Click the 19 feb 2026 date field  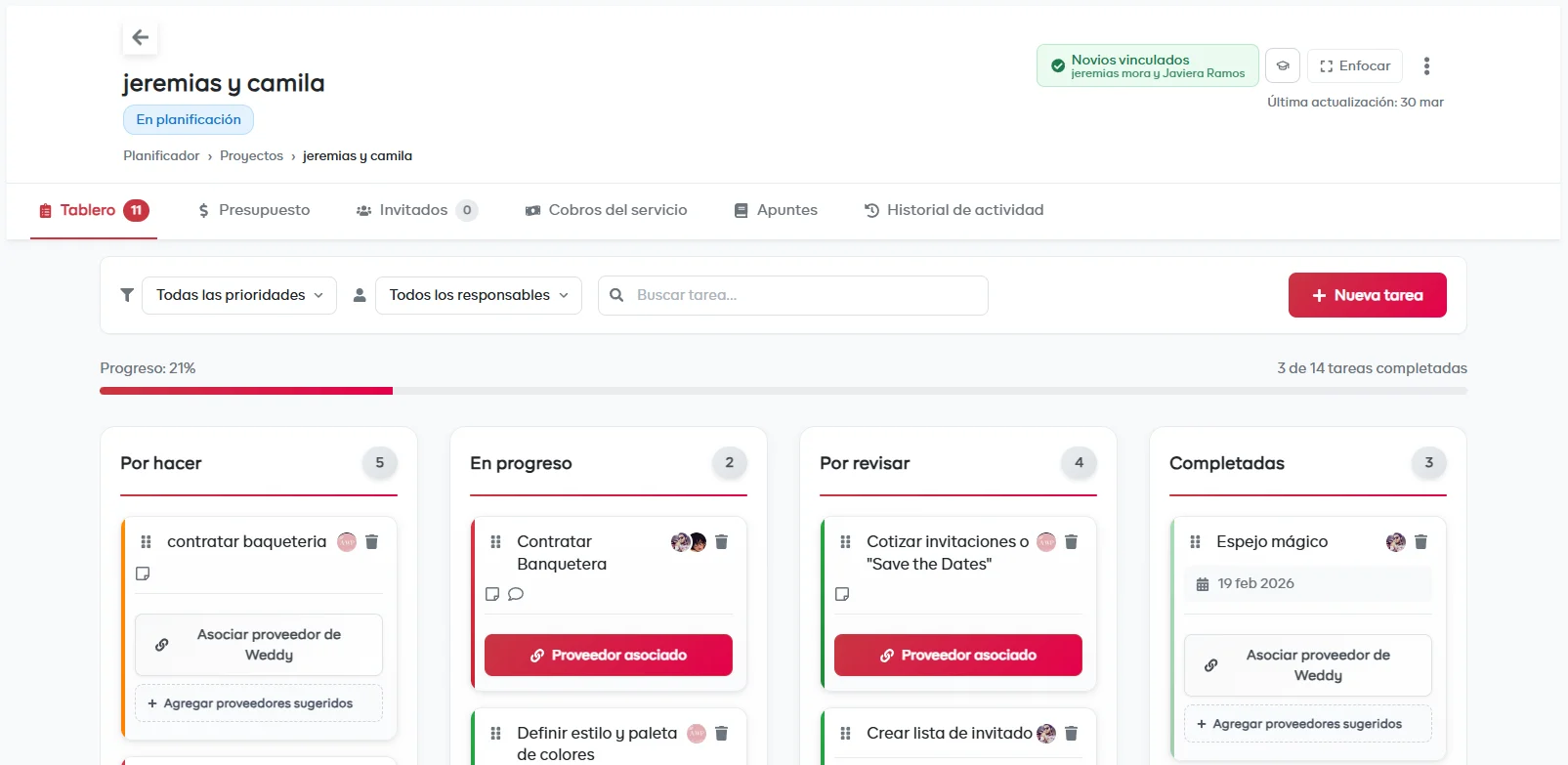1308,584
